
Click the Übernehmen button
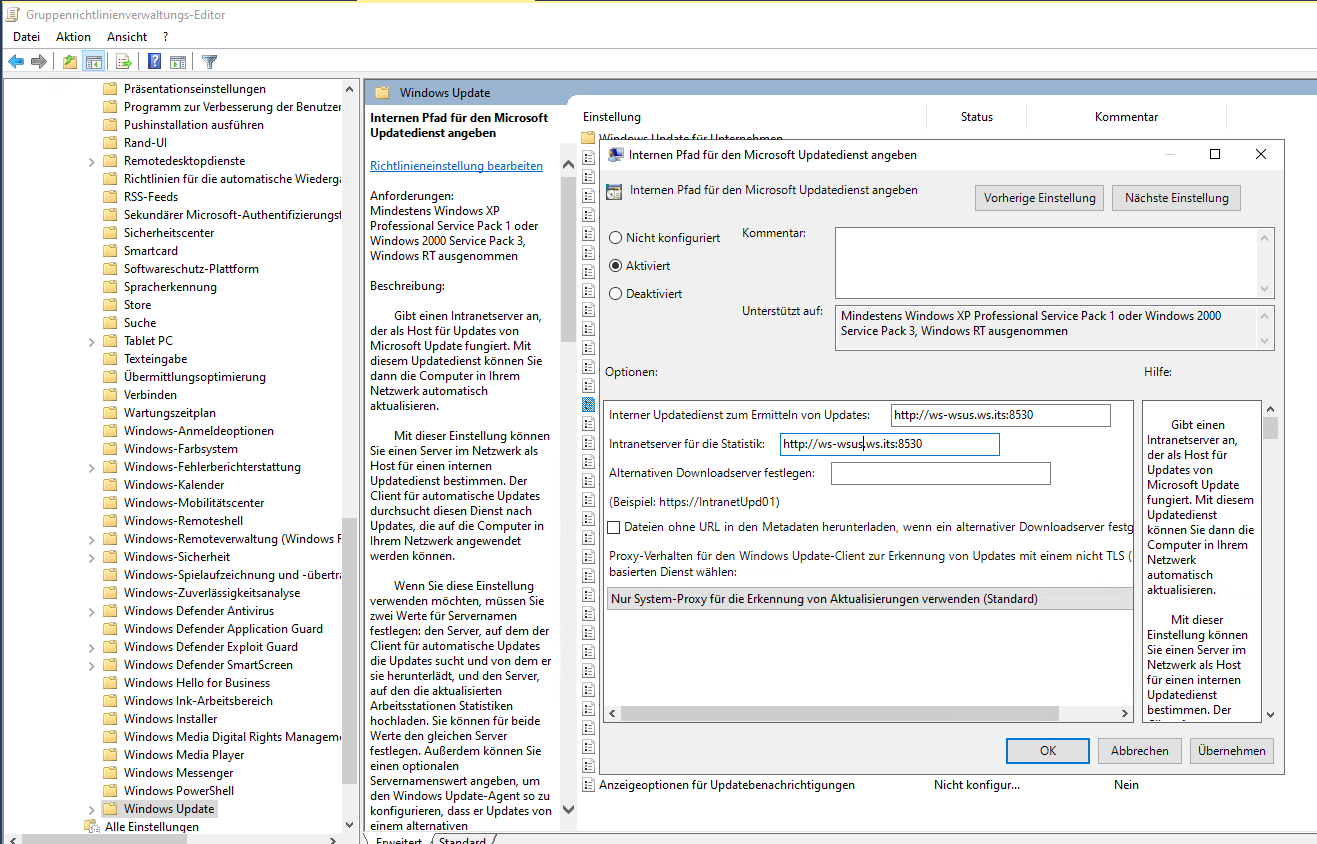1232,751
